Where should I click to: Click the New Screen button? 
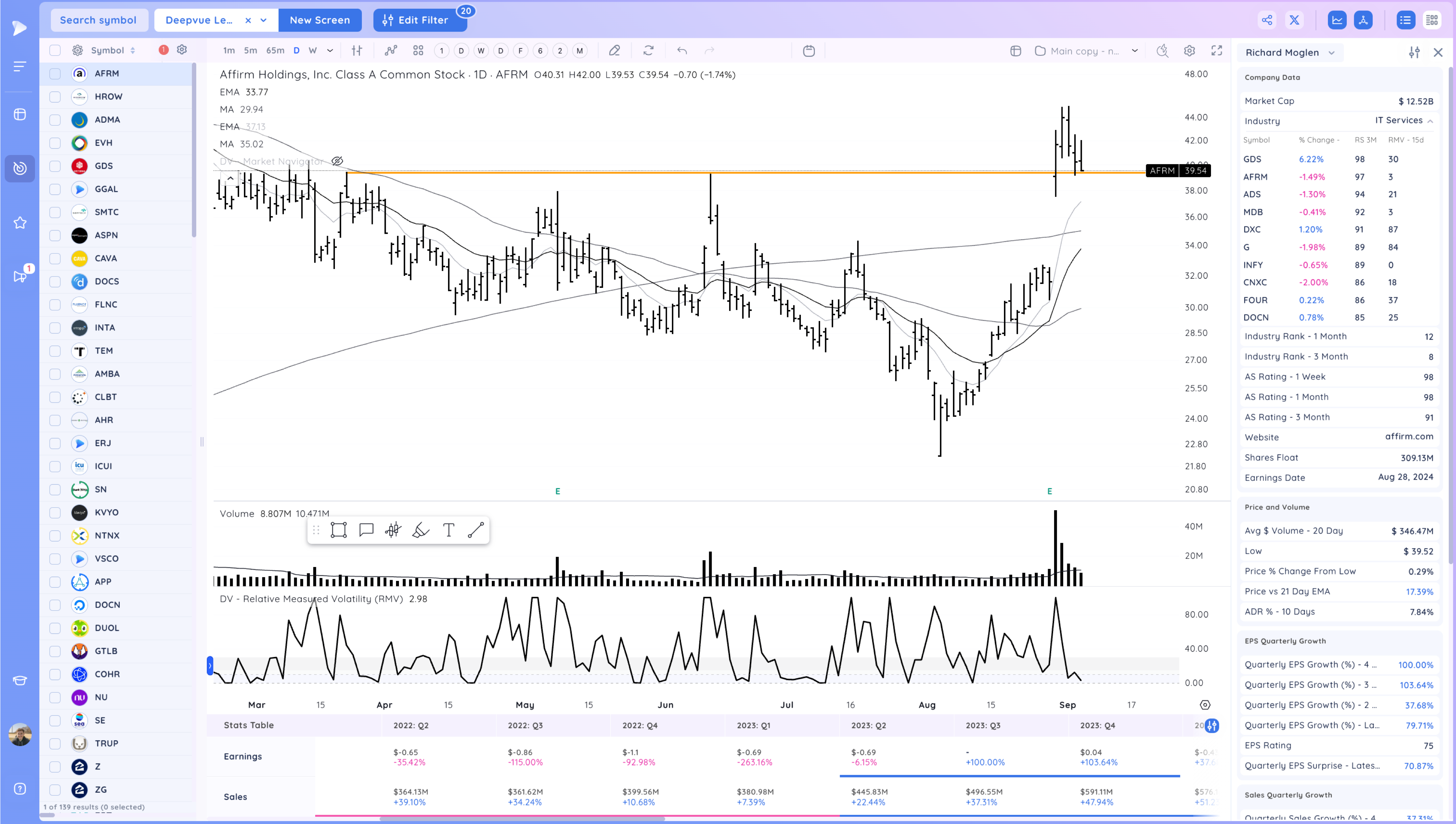point(320,20)
